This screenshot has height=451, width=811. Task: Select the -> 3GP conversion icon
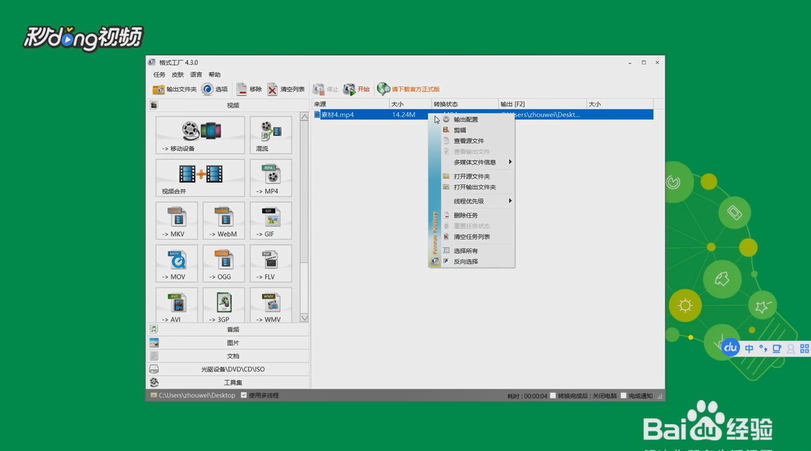click(223, 305)
